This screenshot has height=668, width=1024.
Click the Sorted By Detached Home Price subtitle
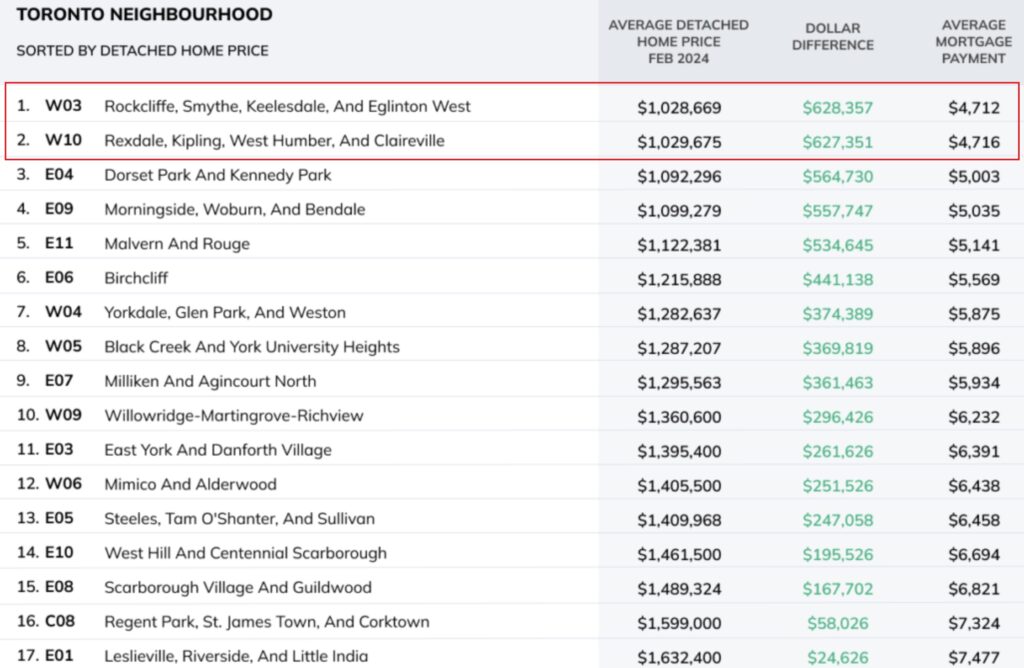[142, 50]
